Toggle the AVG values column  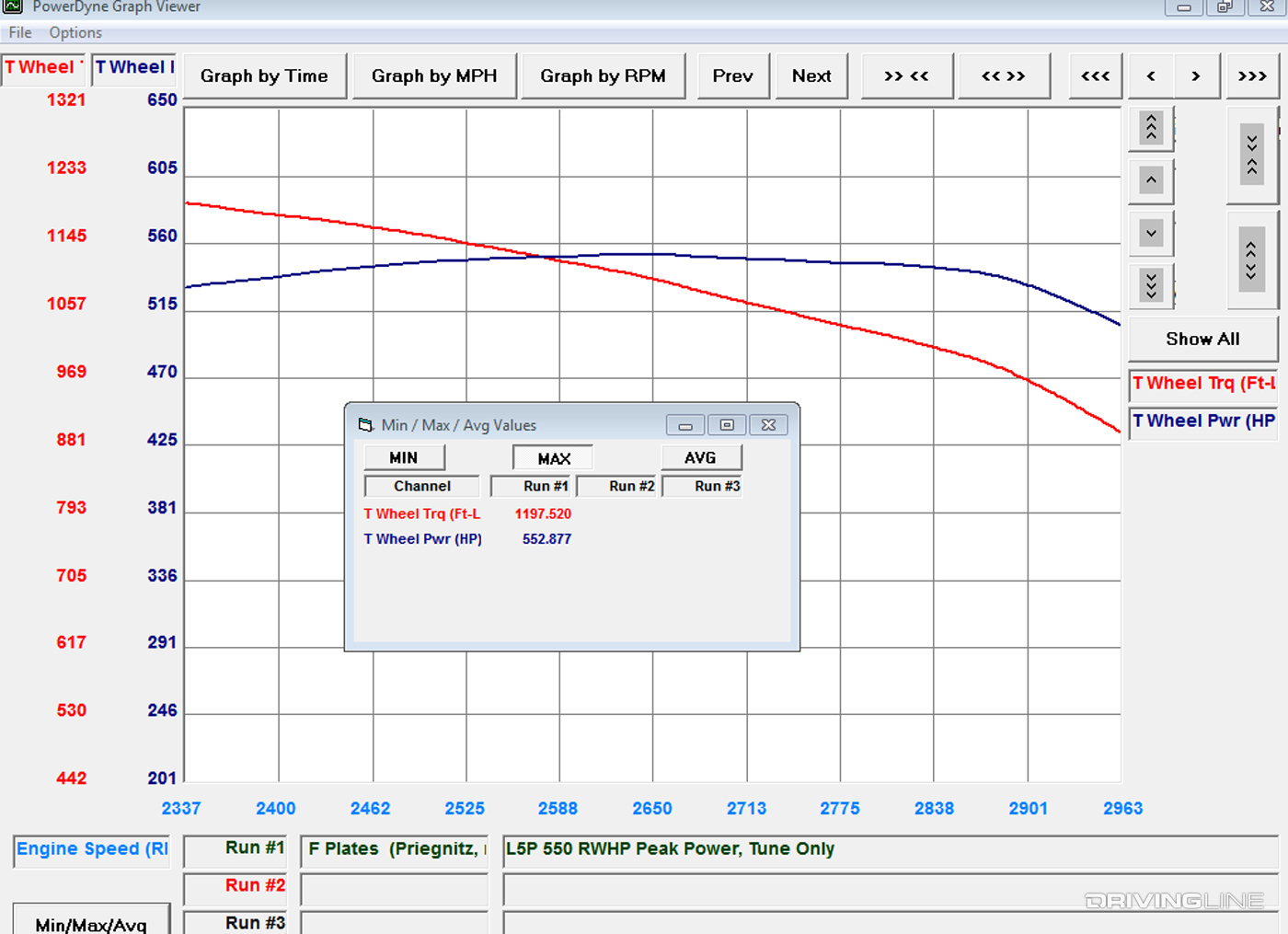pos(701,456)
